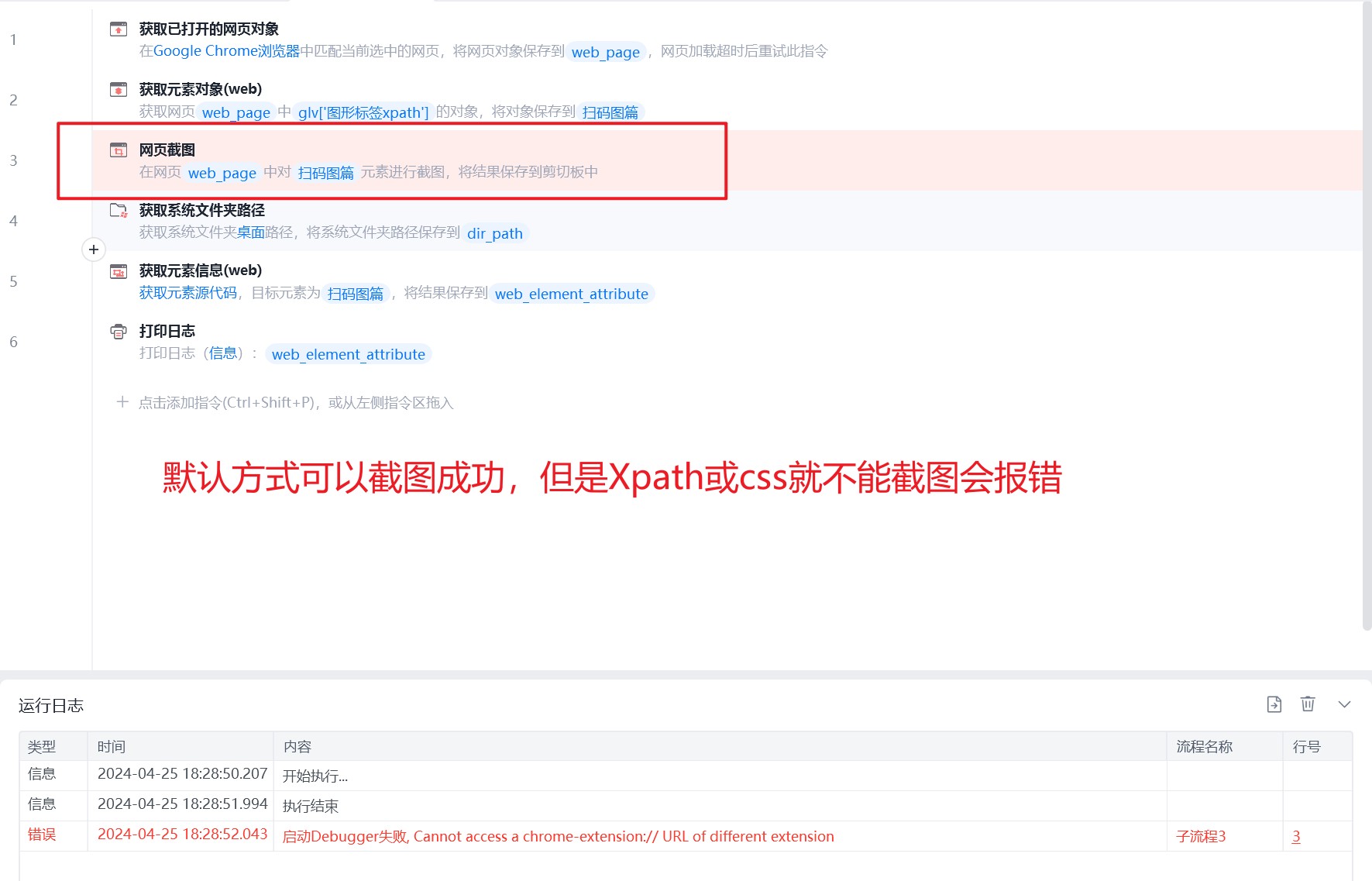The width and height of the screenshot is (1372, 881).
Task: Export the run log using export icon
Action: pyautogui.click(x=1274, y=704)
